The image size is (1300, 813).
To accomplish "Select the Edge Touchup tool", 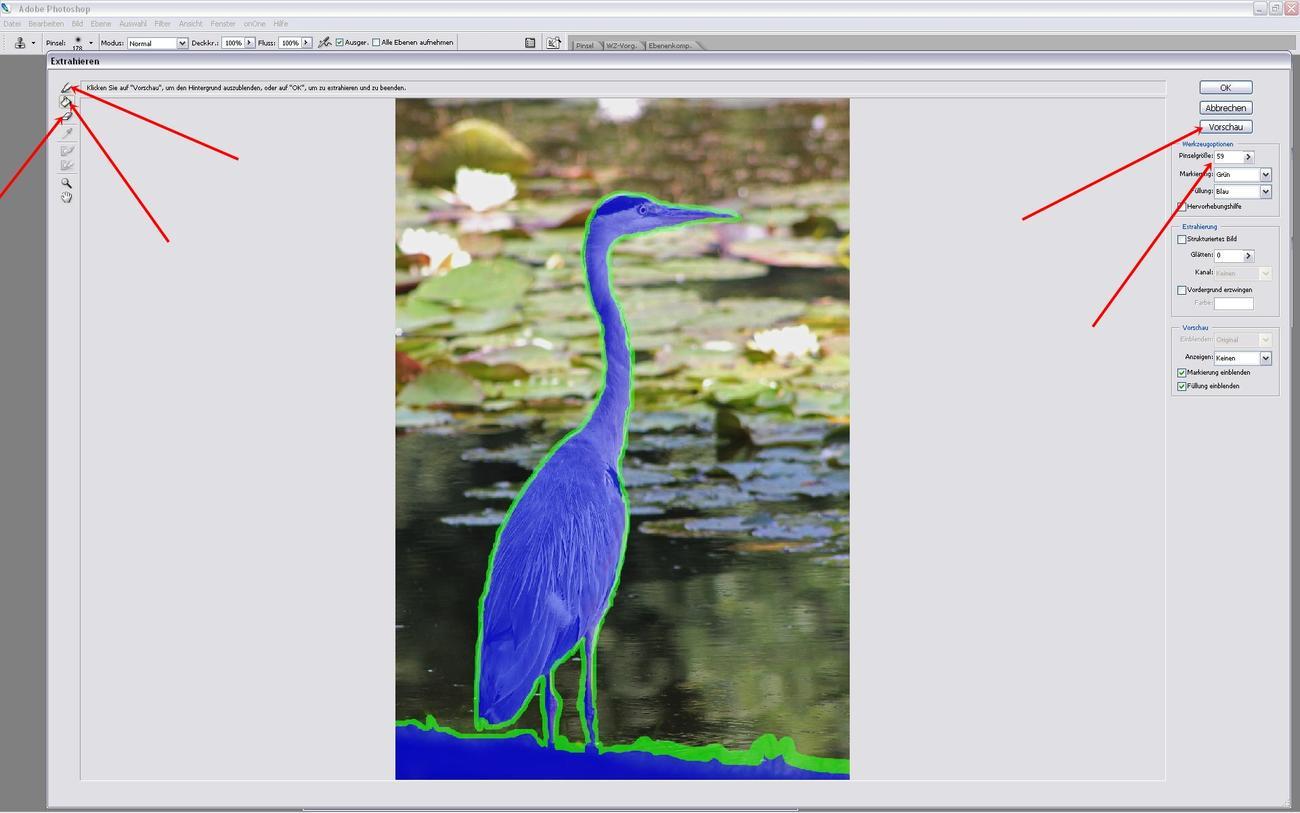I will 67,165.
